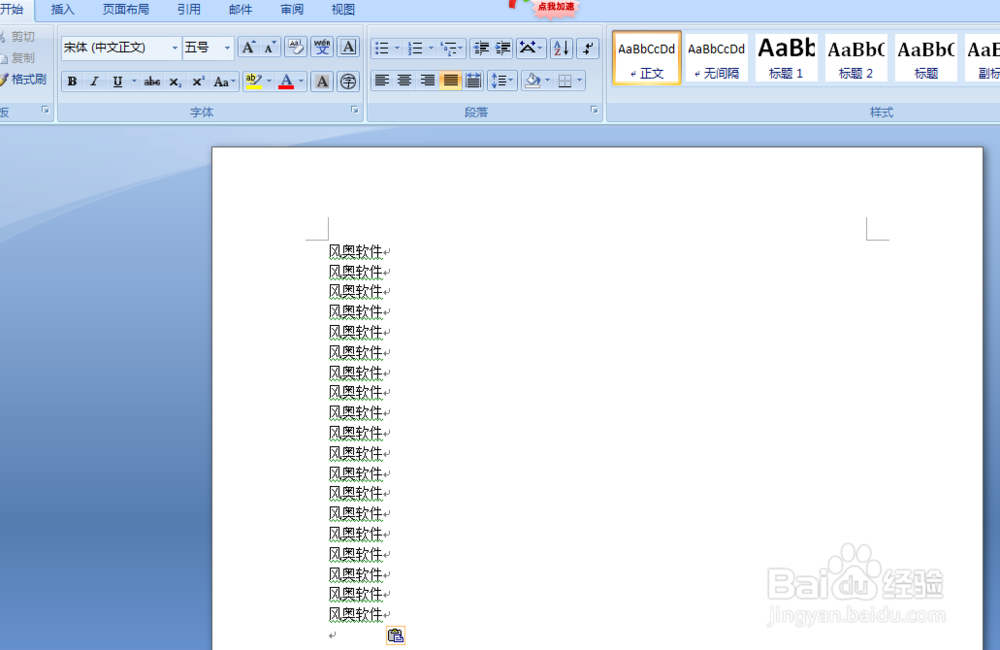Viewport: 1000px width, 650px height.
Task: Apply the 标题 style
Action: coord(926,57)
